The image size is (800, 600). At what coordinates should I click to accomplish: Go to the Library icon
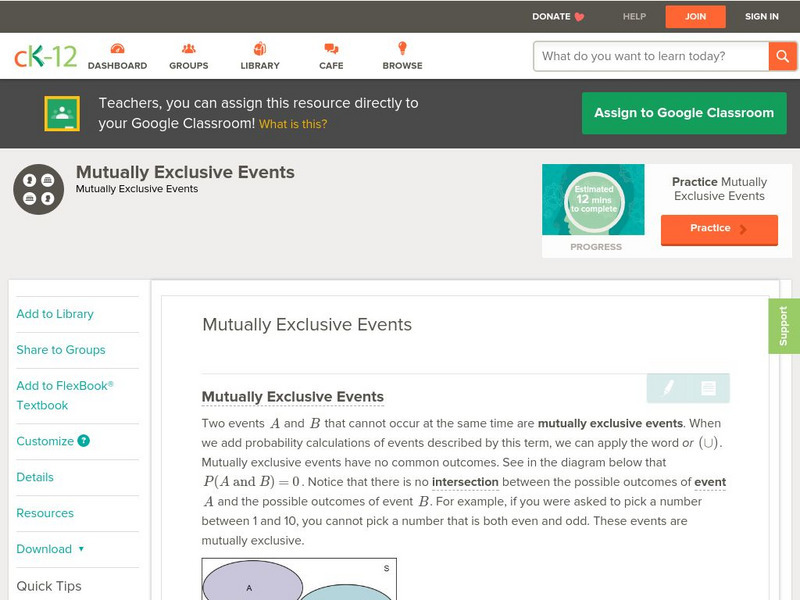(260, 49)
